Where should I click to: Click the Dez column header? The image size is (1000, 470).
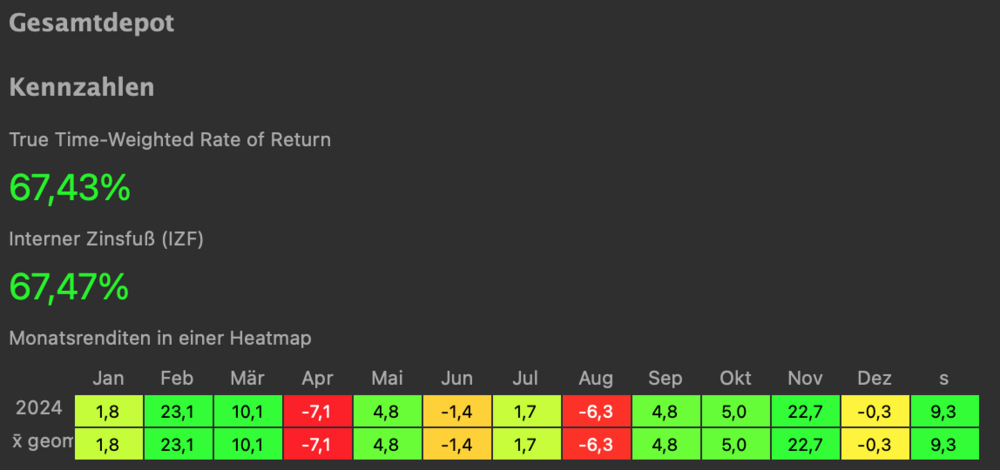(x=875, y=378)
